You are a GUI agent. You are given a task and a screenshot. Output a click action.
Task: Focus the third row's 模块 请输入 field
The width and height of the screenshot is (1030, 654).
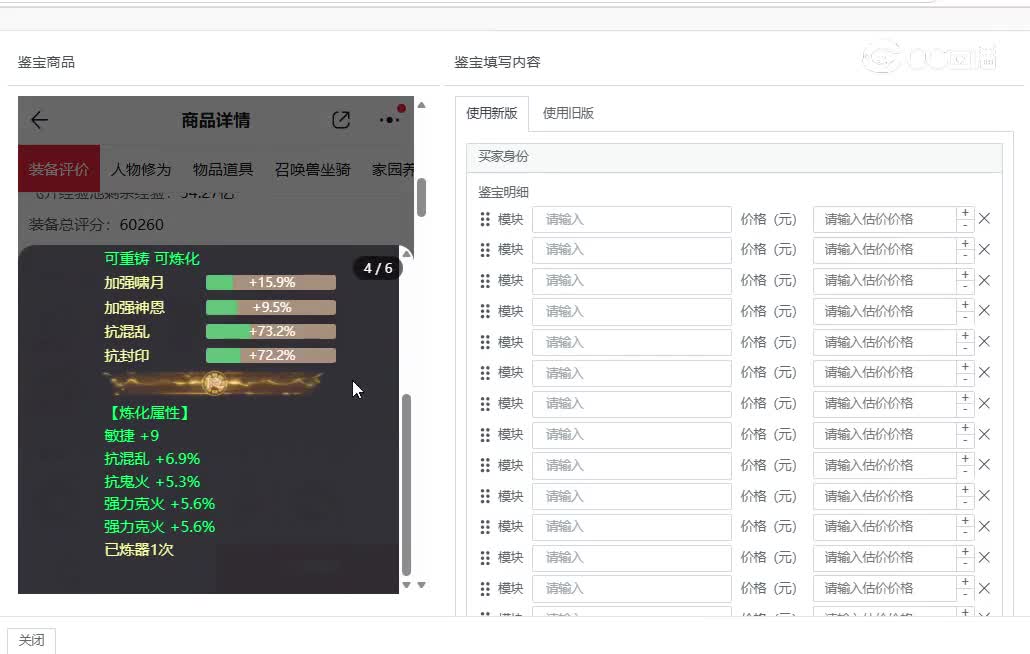click(631, 280)
